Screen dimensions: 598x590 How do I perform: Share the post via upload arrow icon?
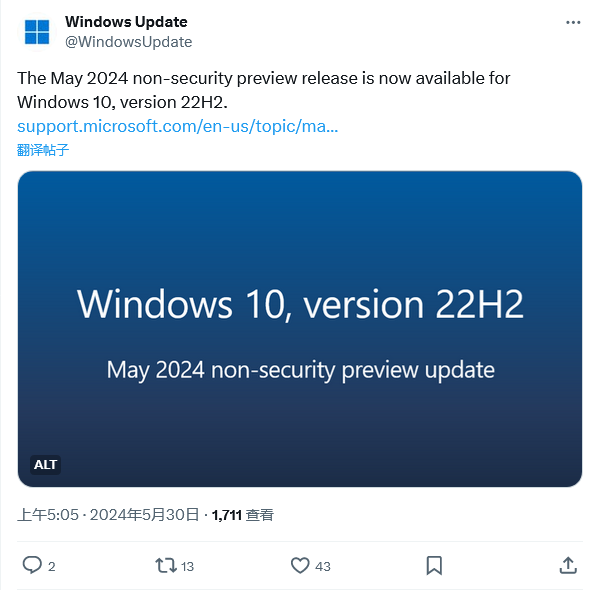pyautogui.click(x=568, y=565)
